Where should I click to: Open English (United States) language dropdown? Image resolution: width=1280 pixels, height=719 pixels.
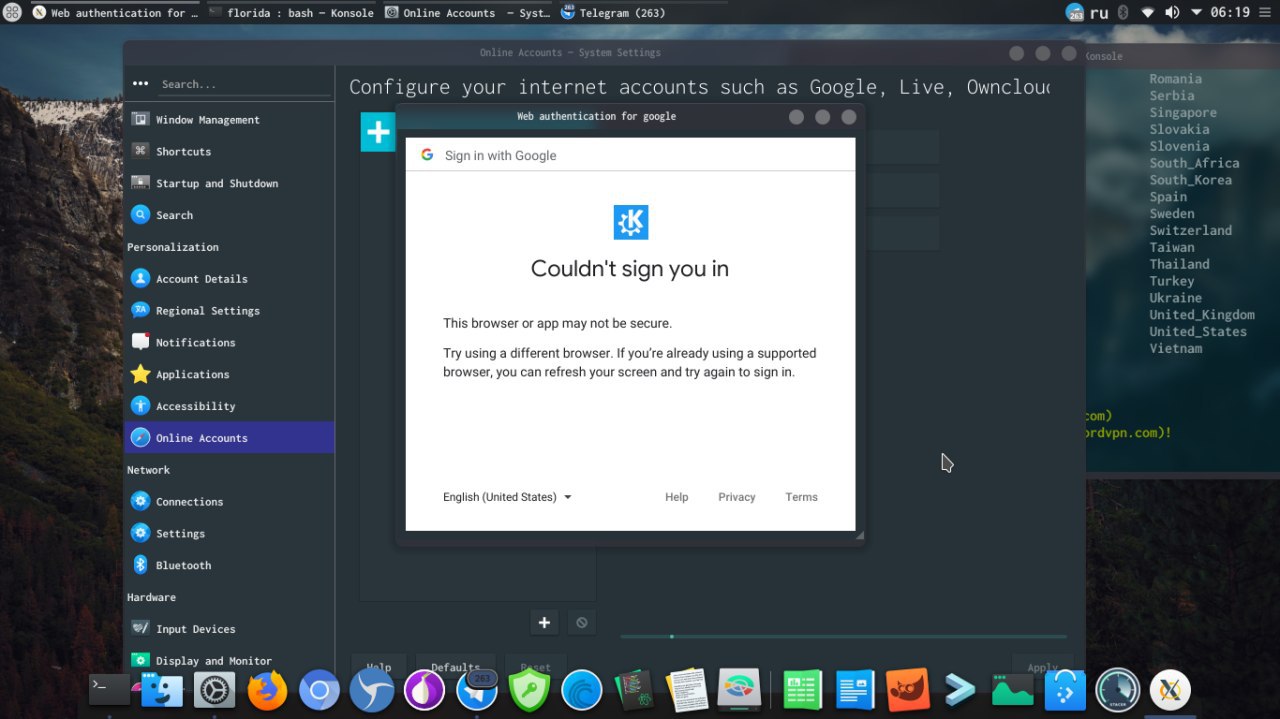click(x=507, y=497)
